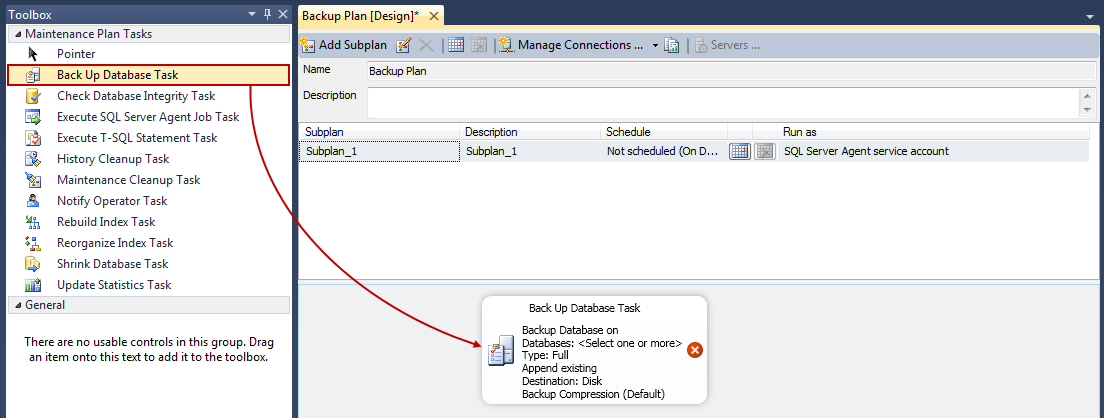Open the Manage Connections dropdown arrow
Screen dimensions: 1104x418
pyautogui.click(x=655, y=45)
